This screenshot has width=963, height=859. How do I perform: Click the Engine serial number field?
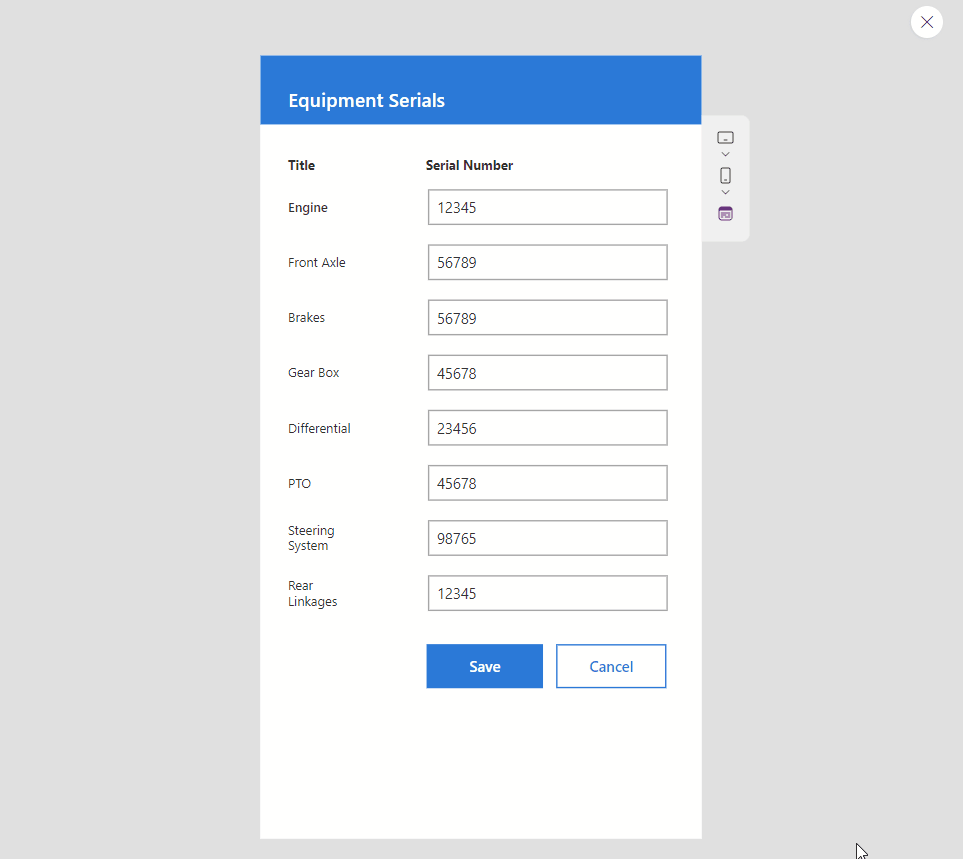547,207
